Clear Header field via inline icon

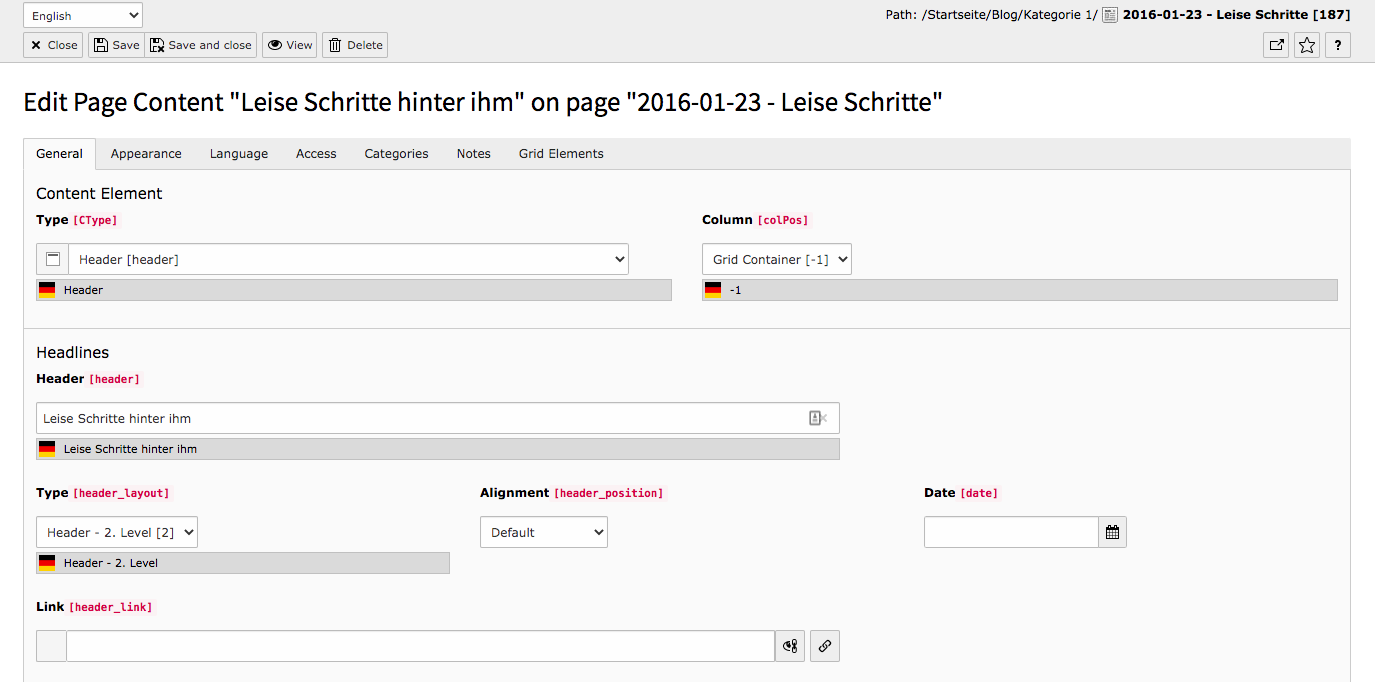(x=818, y=418)
